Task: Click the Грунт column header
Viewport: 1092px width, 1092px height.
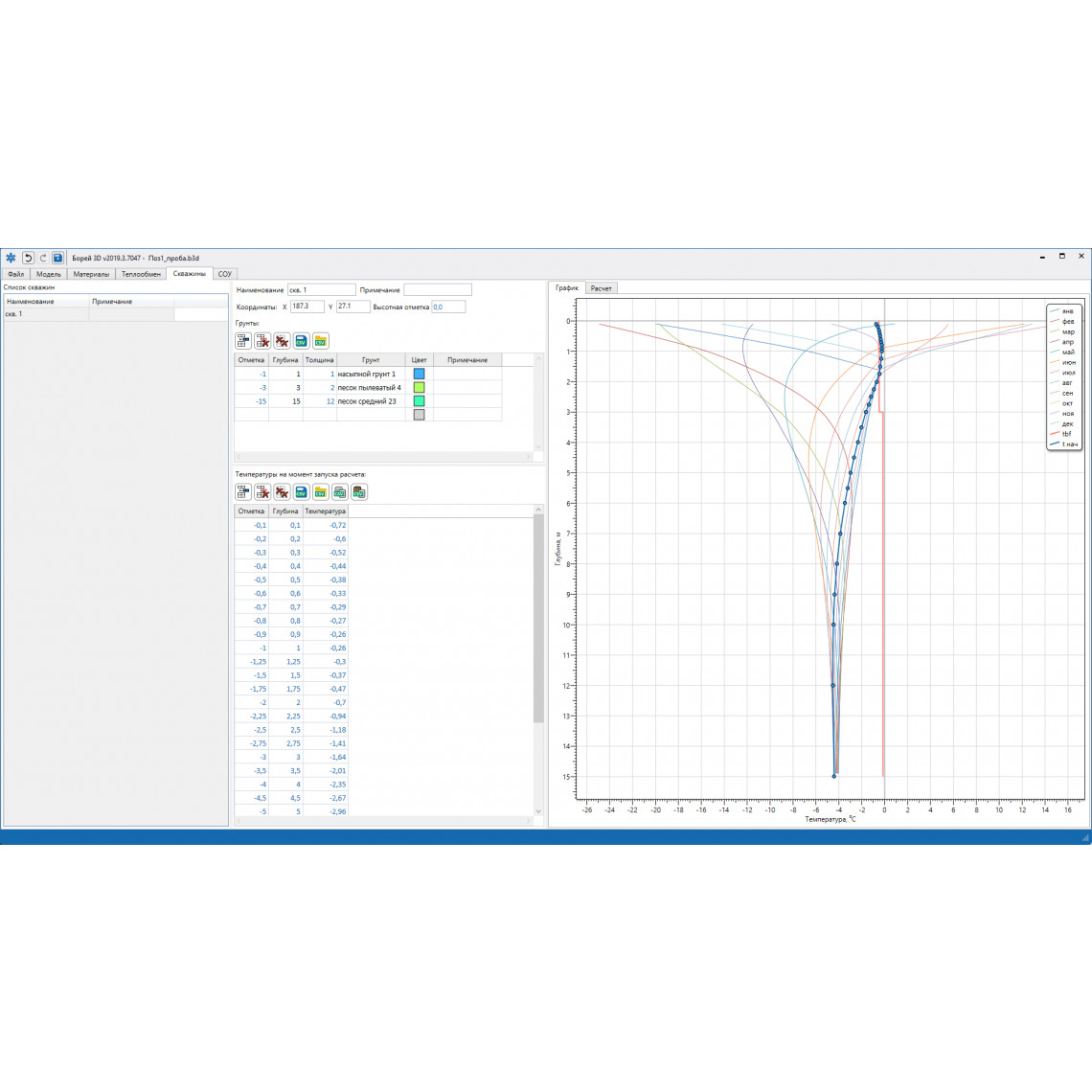Action: pyautogui.click(x=371, y=360)
